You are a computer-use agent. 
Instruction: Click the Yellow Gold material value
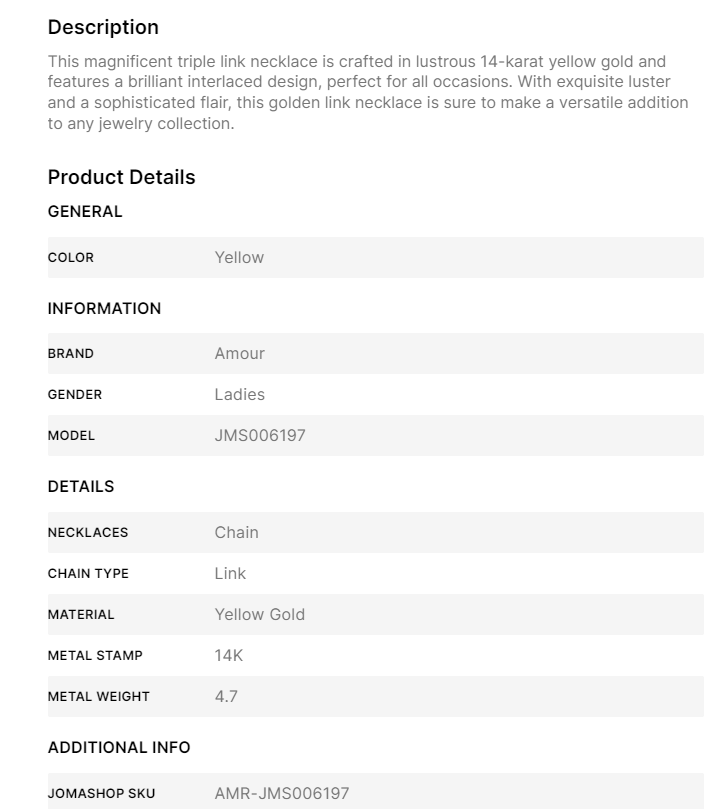pyautogui.click(x=260, y=615)
